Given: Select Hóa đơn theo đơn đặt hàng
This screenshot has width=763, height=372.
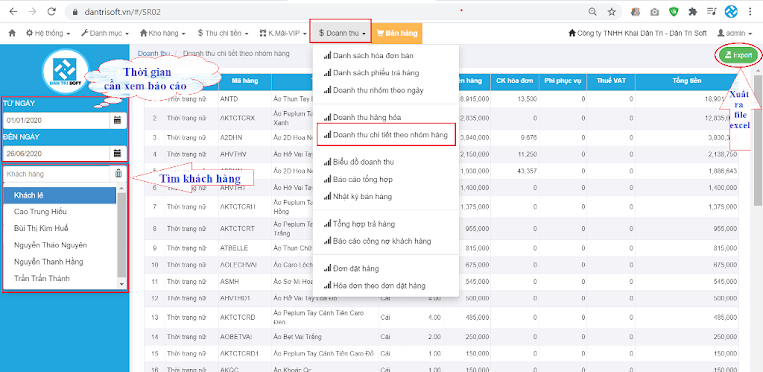Looking at the screenshot, I should click(374, 285).
